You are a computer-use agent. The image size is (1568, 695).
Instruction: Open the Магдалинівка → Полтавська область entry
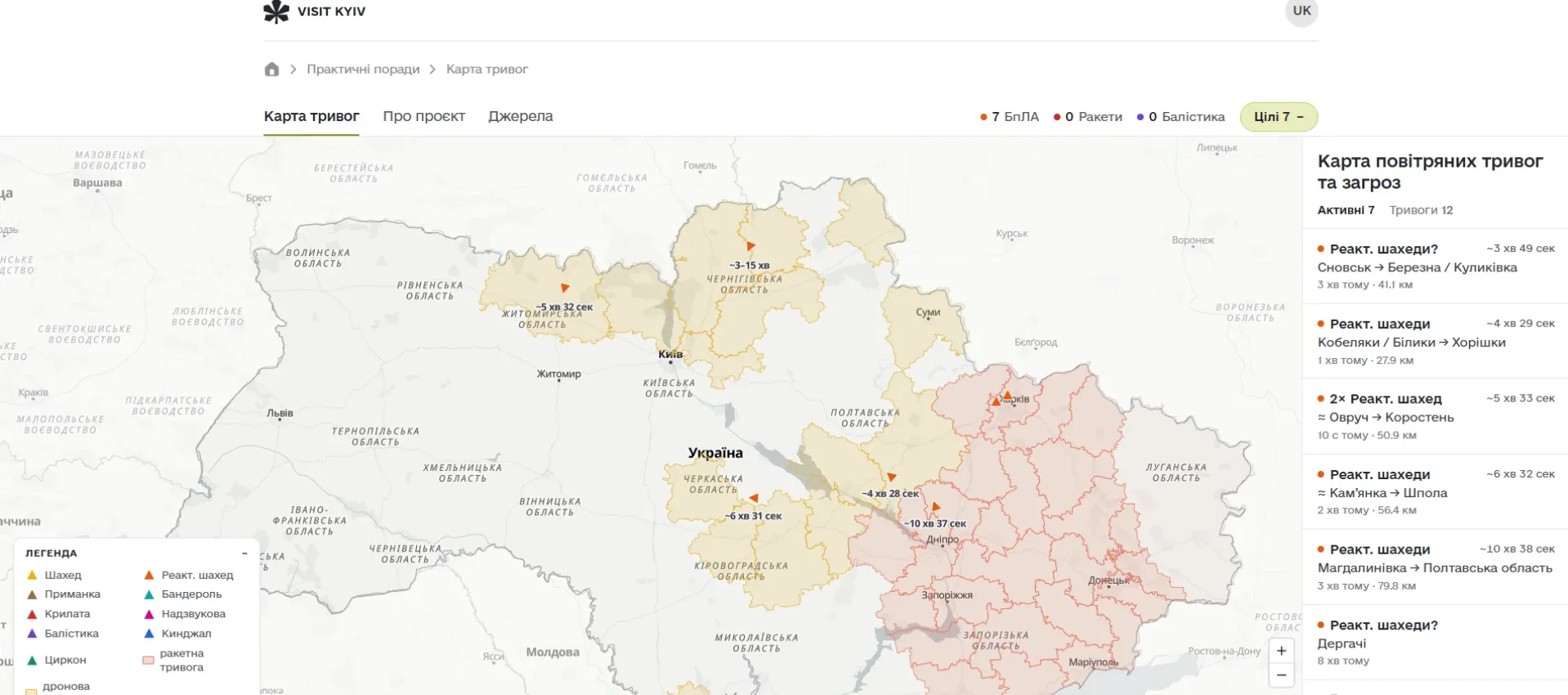[1435, 567]
